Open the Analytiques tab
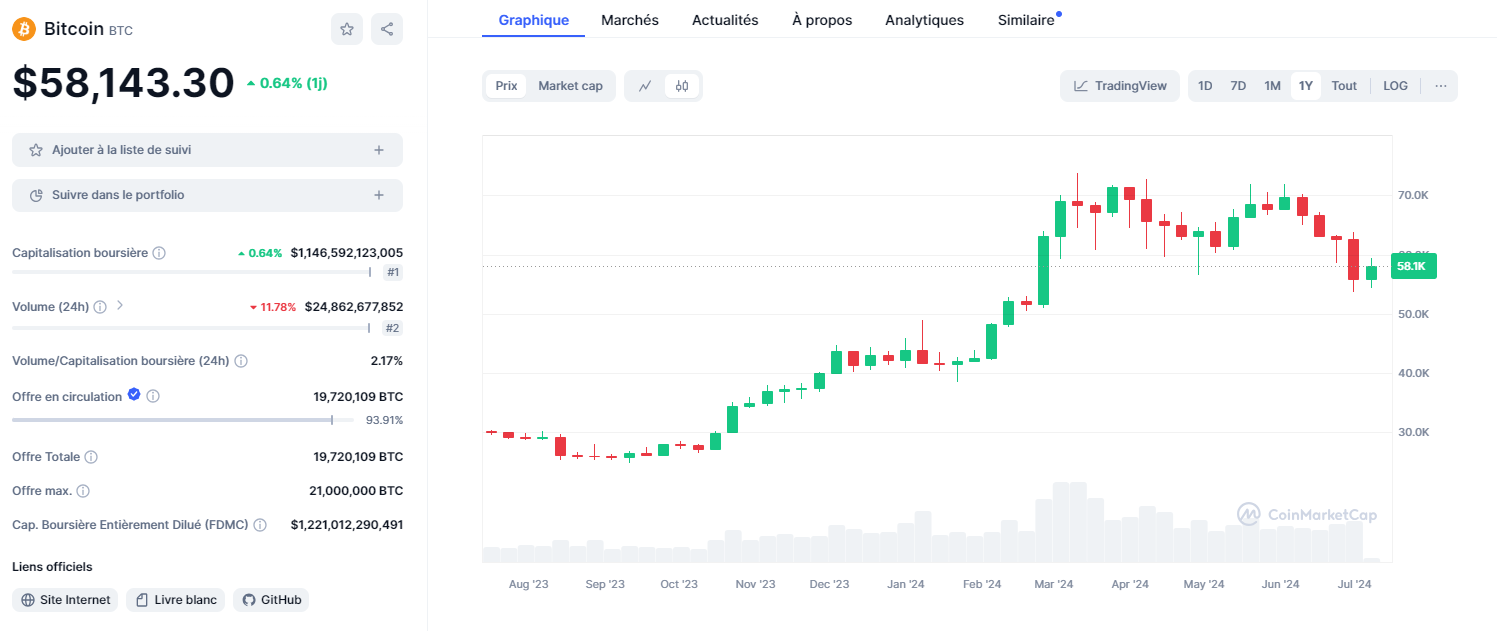Viewport: 1497px width, 631px height. [924, 19]
